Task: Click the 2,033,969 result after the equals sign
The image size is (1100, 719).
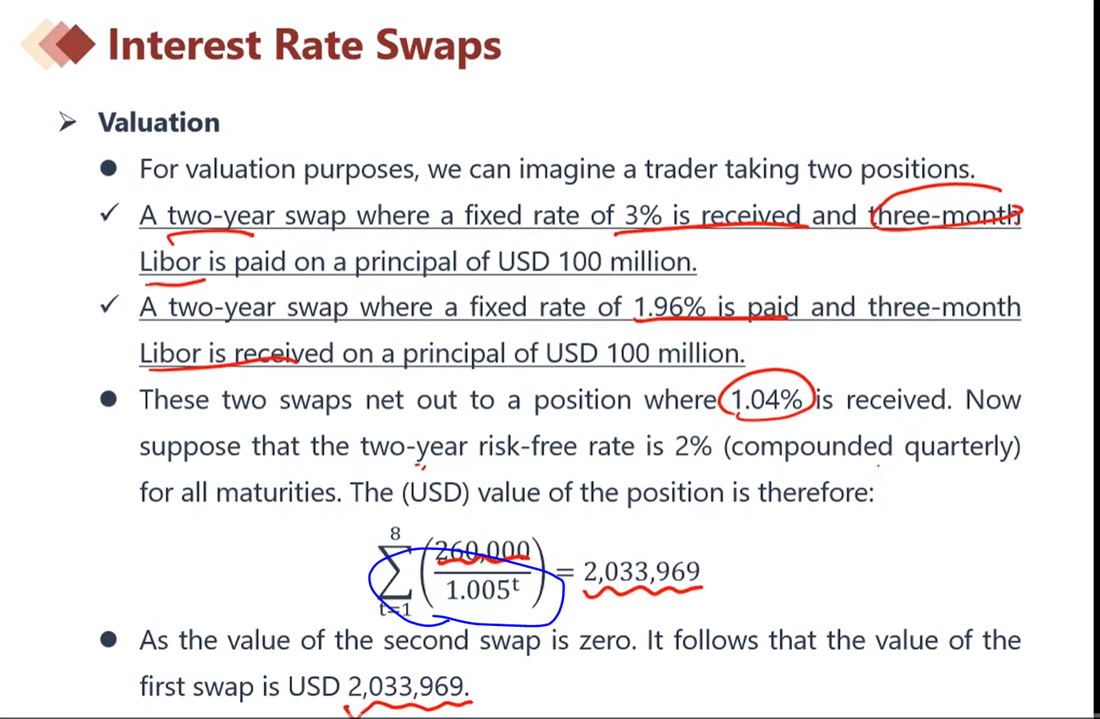Action: coord(642,572)
